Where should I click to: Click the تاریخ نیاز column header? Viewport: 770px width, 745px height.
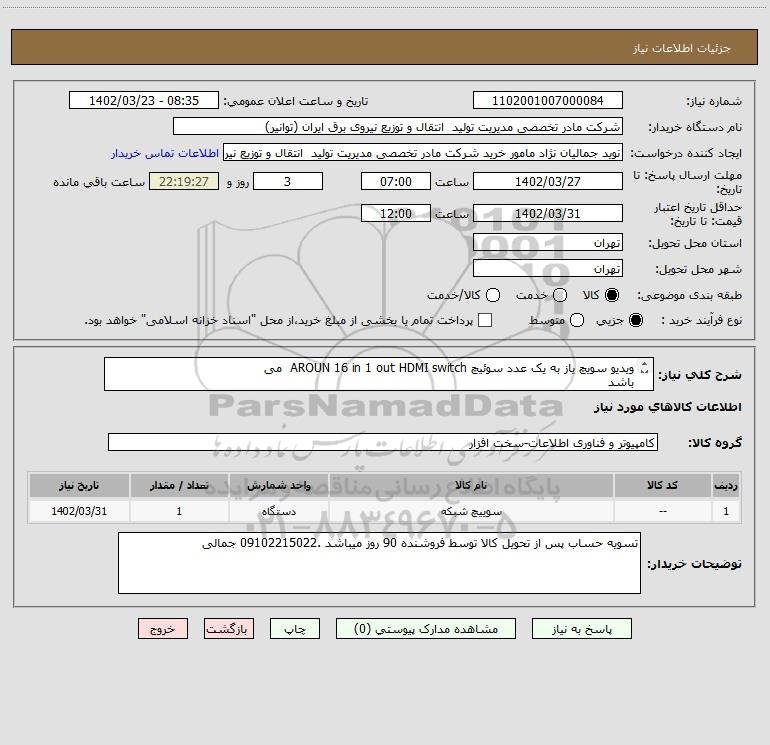pyautogui.click(x=79, y=486)
